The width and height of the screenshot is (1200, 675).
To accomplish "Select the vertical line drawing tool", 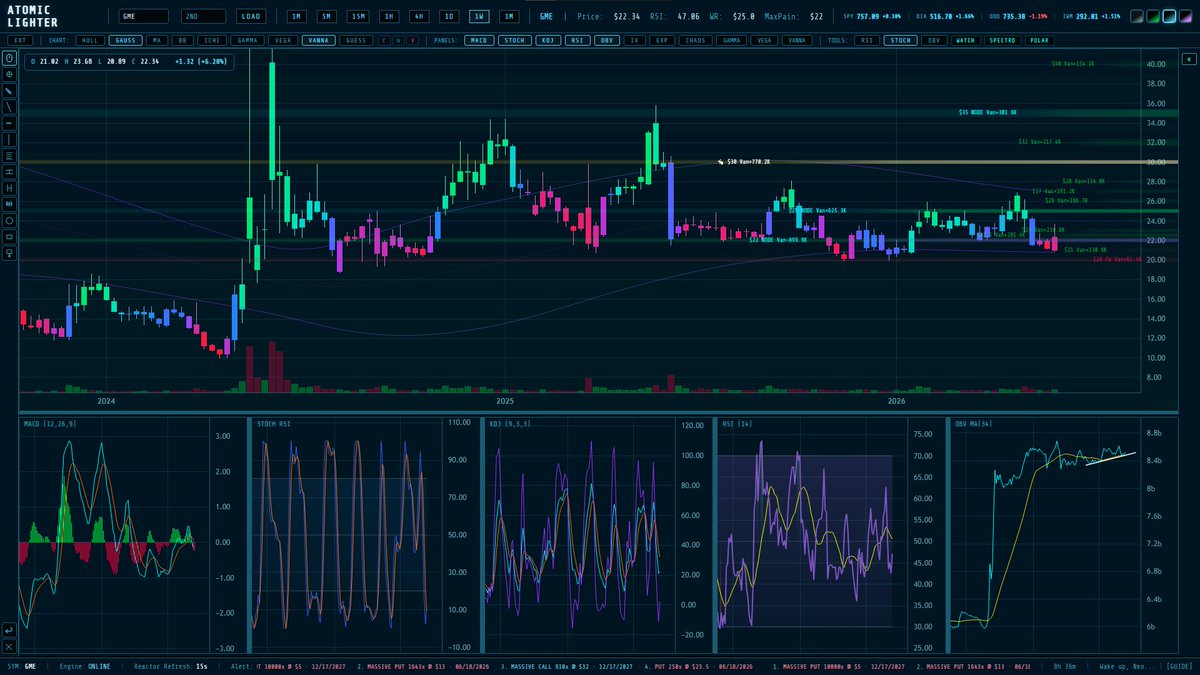I will [9, 139].
